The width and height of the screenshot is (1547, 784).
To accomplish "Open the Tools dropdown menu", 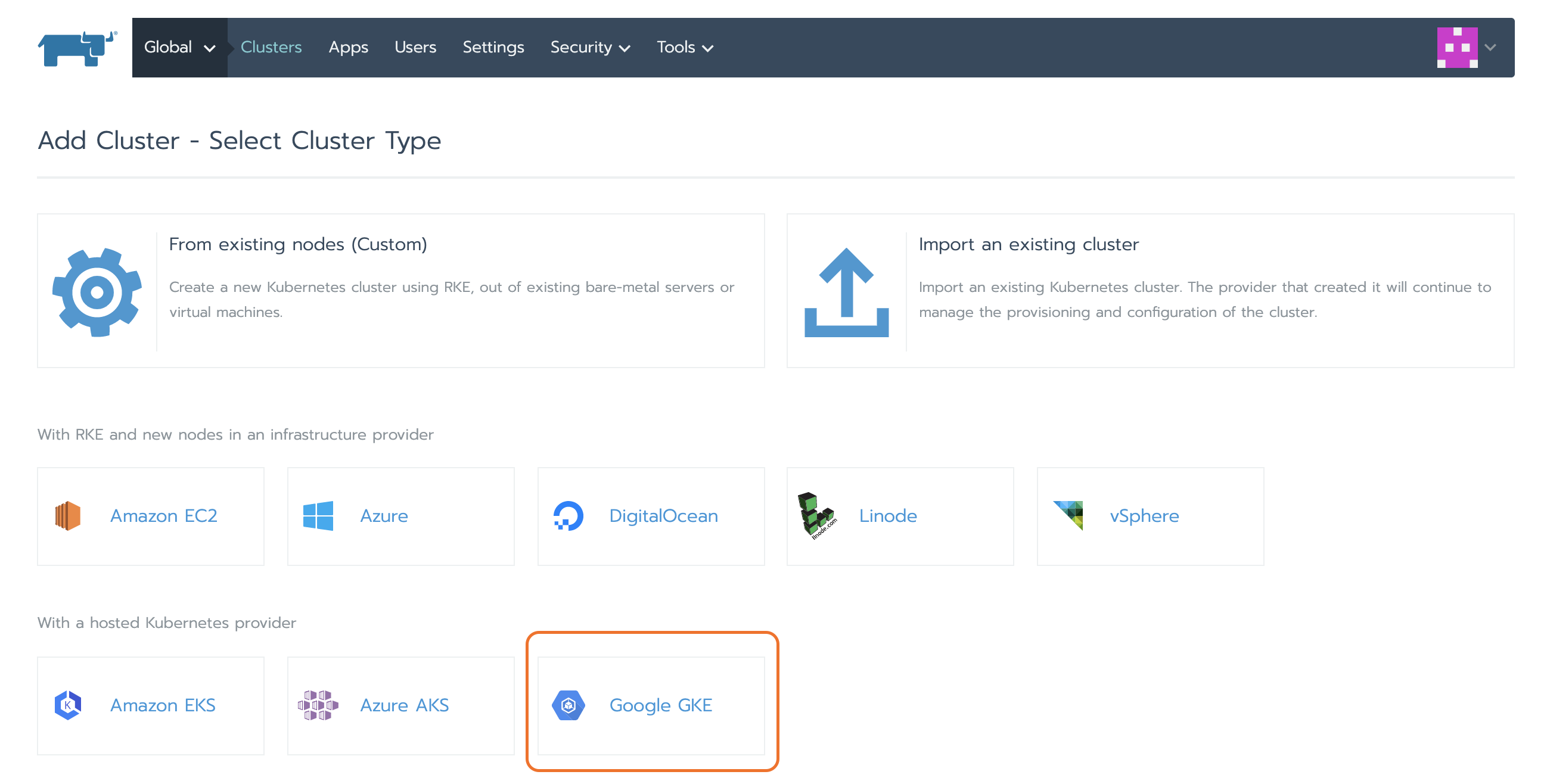I will (685, 48).
